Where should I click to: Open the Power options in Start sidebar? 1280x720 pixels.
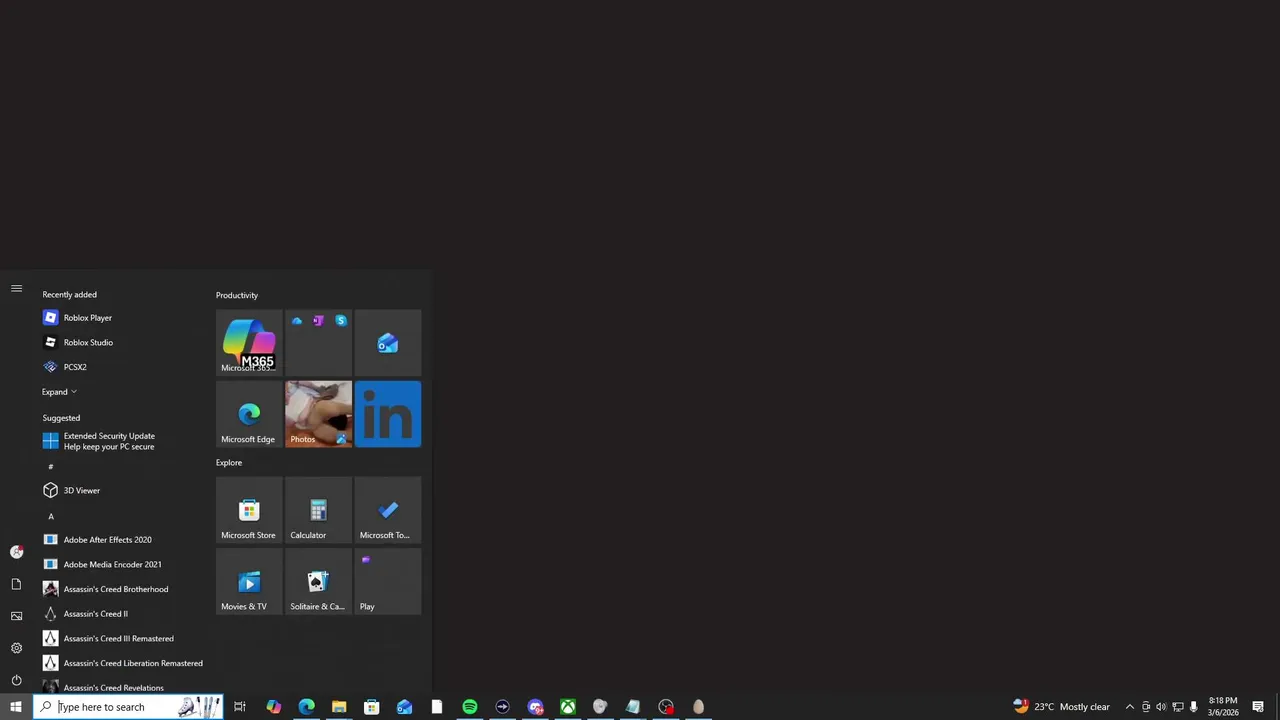coord(16,680)
